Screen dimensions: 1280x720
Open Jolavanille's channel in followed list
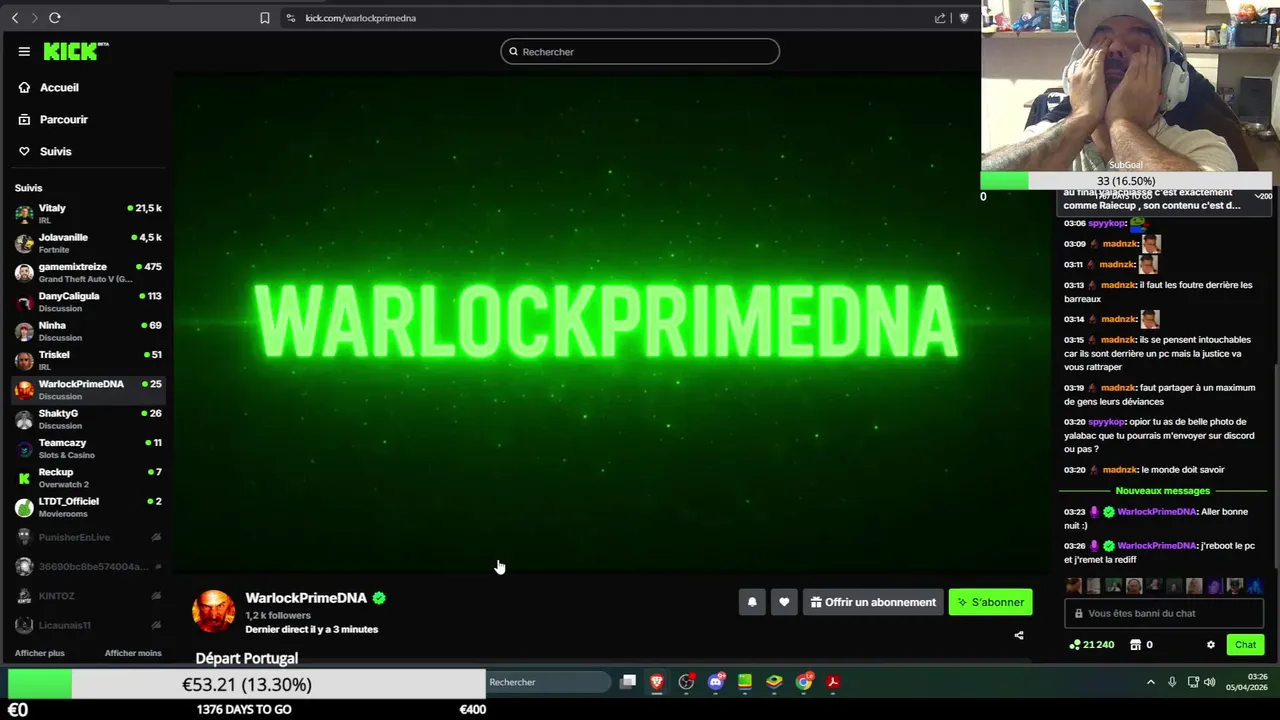(88, 243)
